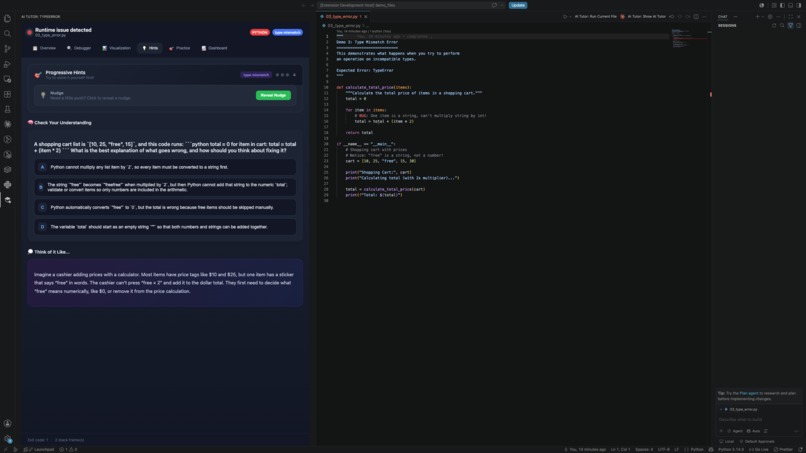This screenshot has width=806, height=453.
Task: Switch to the Overview tab
Action: [x=44, y=48]
